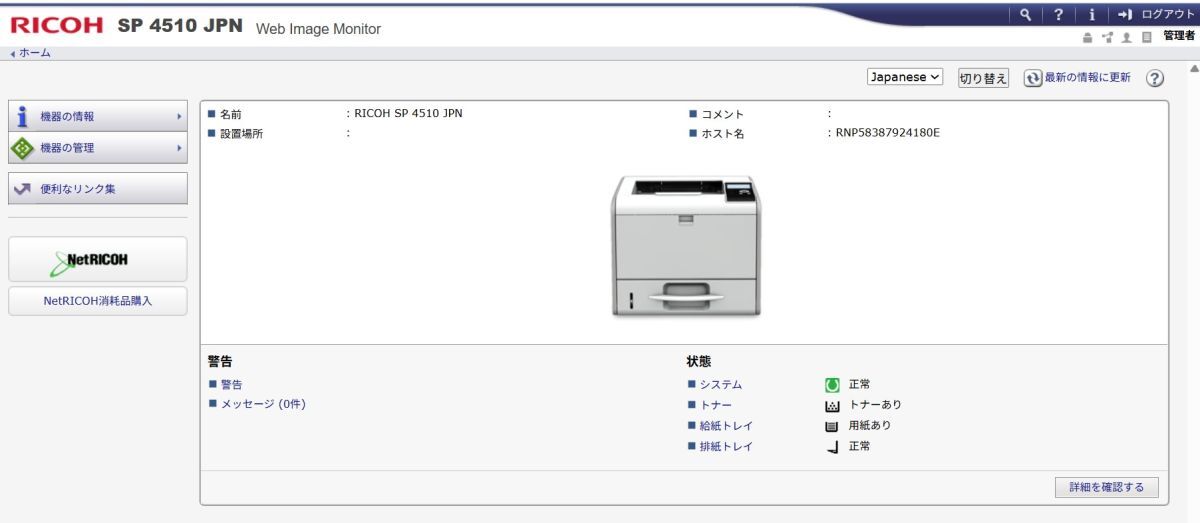Open the header info 'i' icon
1200x523 pixels.
coord(1092,14)
